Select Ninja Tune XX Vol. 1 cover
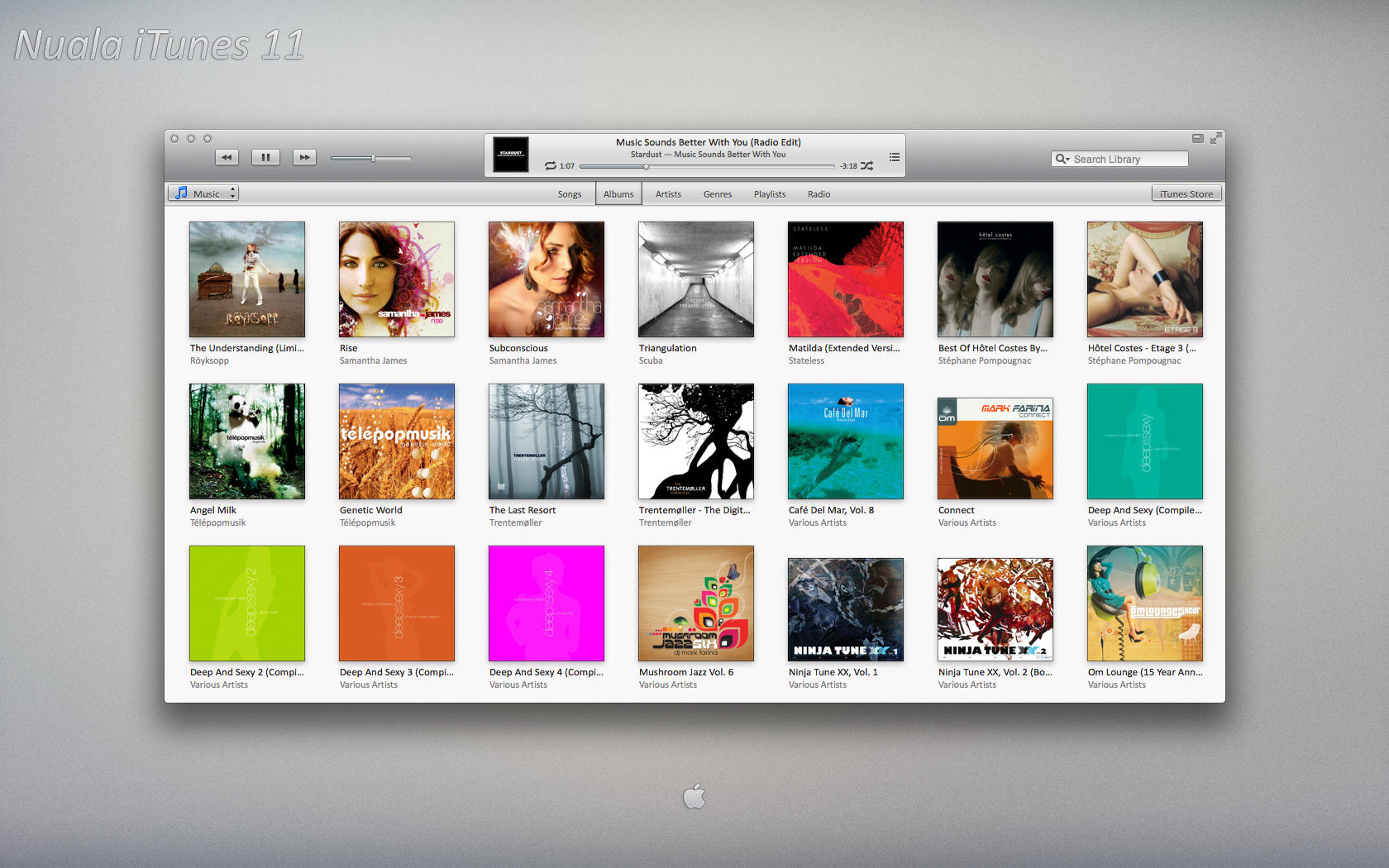This screenshot has width=1389, height=868. 846,610
